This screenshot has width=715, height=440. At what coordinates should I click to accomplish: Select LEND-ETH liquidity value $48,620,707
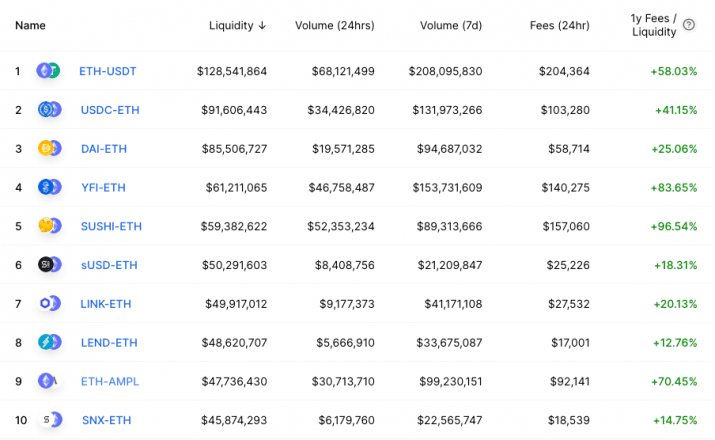tap(234, 342)
